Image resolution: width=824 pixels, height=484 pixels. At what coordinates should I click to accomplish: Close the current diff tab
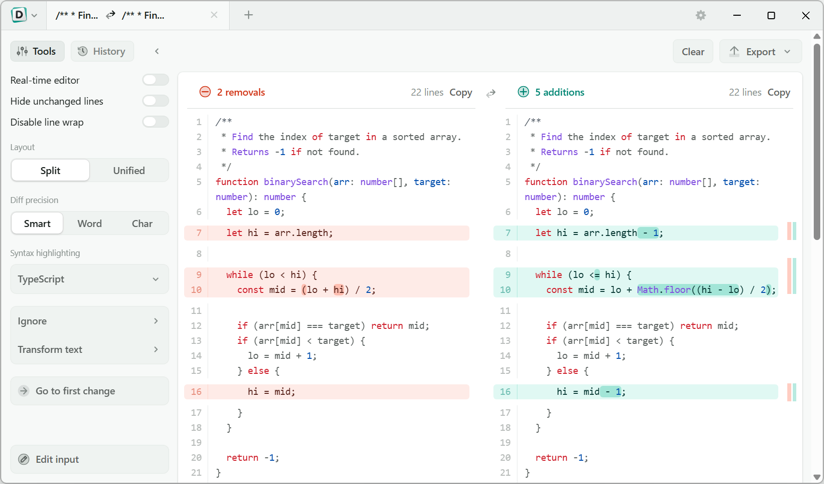point(214,15)
